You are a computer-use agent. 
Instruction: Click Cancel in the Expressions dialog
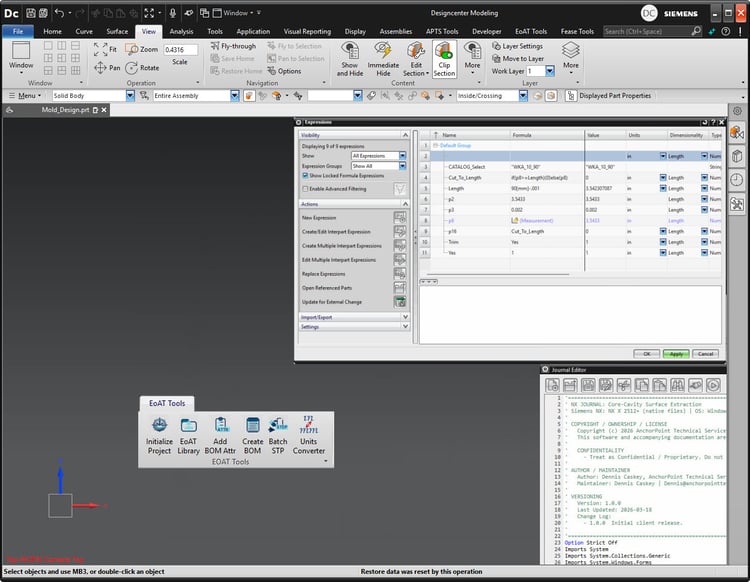(x=706, y=354)
